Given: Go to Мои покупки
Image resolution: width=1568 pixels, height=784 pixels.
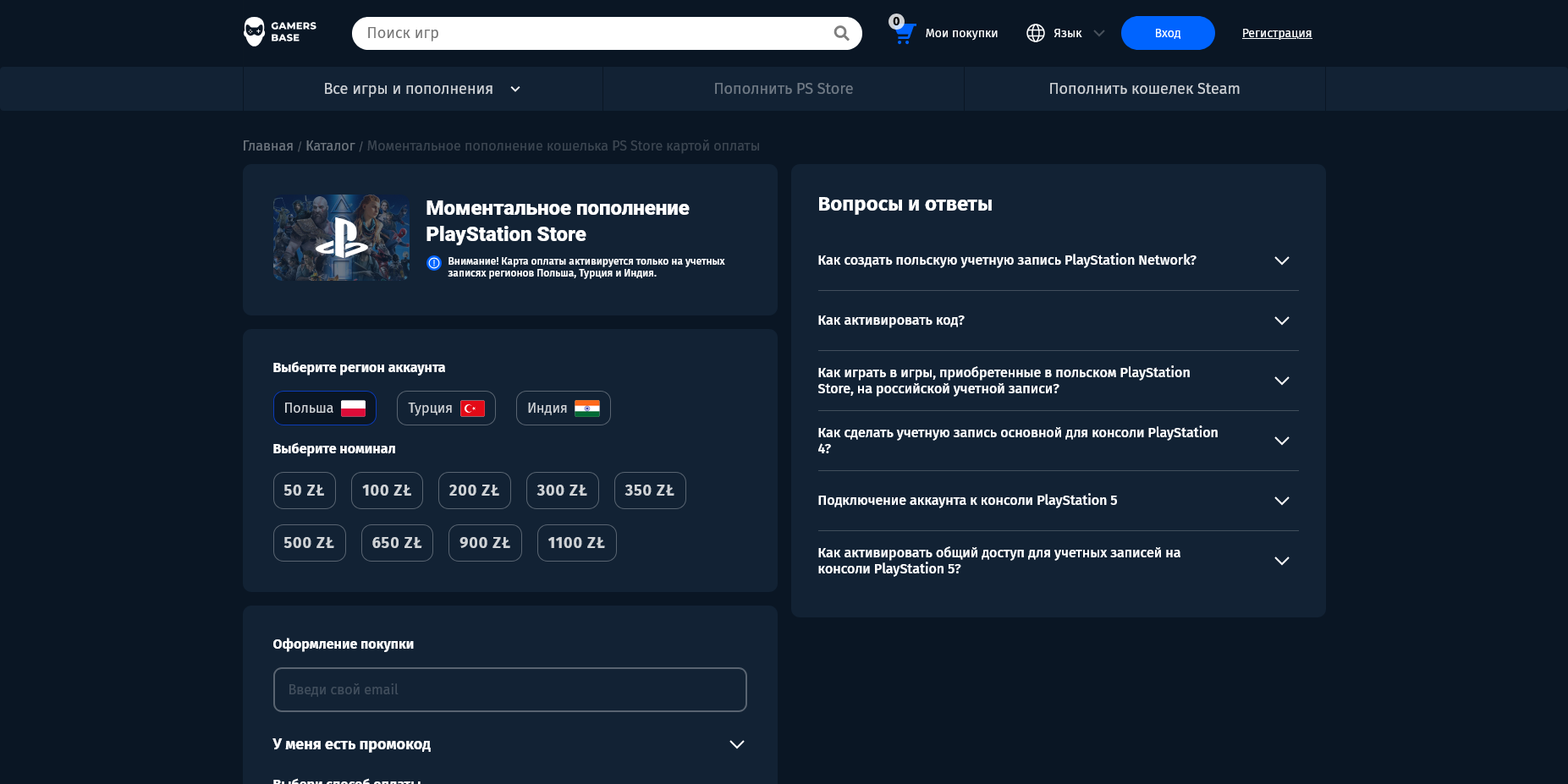Looking at the screenshot, I should [961, 33].
